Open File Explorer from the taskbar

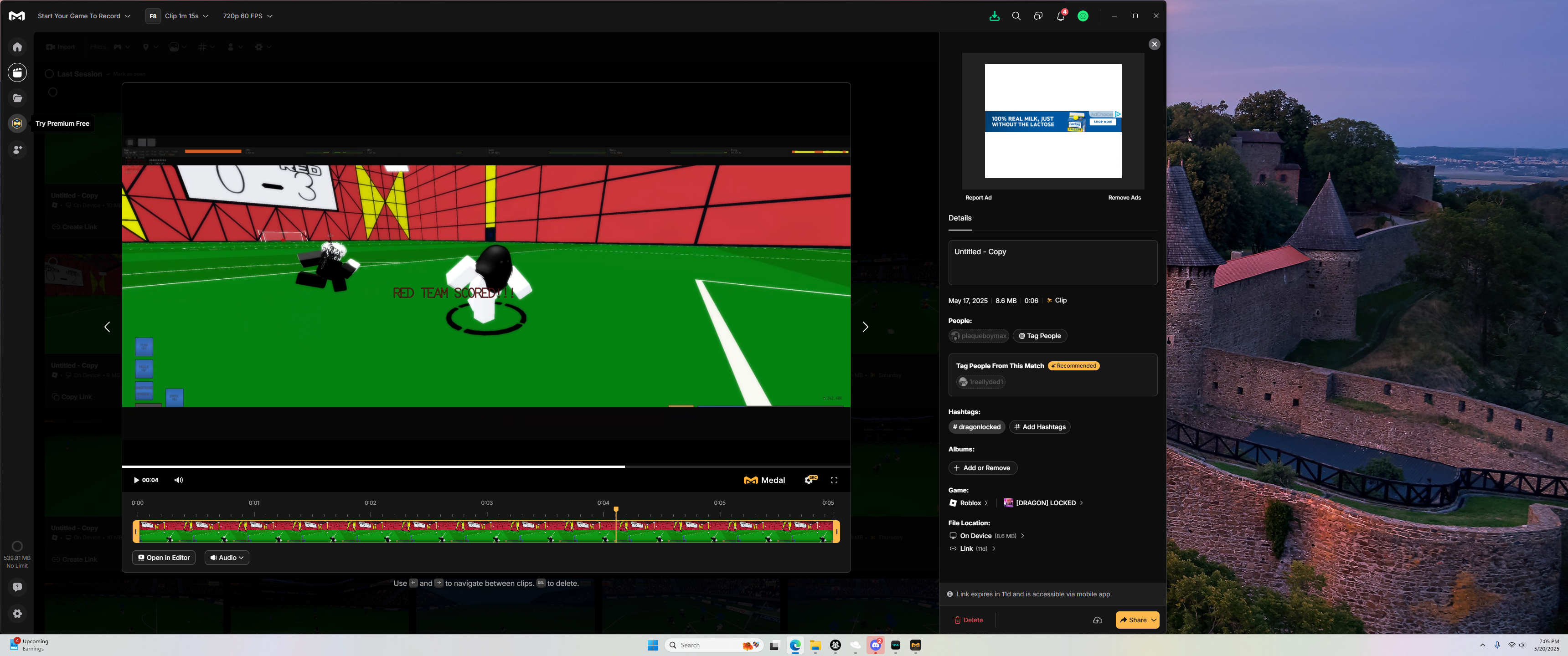815,645
